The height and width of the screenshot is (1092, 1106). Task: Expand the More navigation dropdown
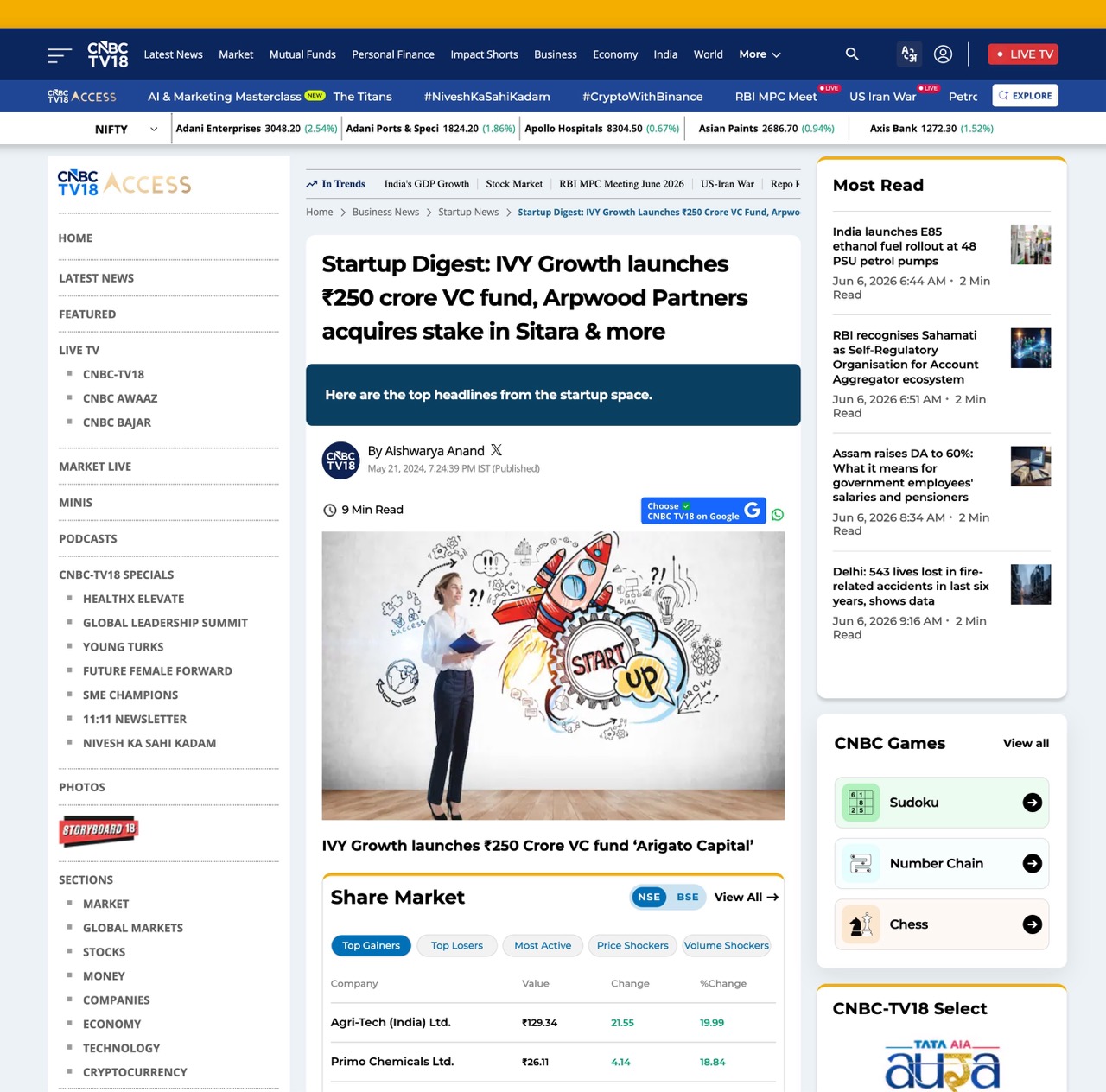(760, 54)
